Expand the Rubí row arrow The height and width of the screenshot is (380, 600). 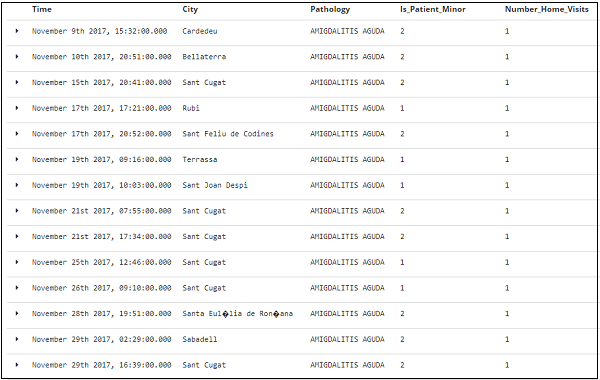click(x=17, y=108)
